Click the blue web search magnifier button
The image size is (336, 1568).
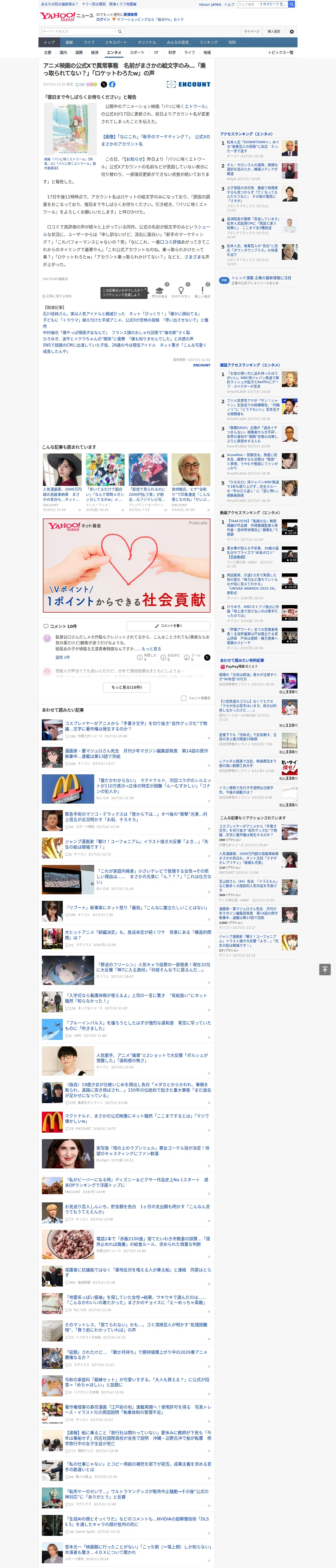[292, 4]
